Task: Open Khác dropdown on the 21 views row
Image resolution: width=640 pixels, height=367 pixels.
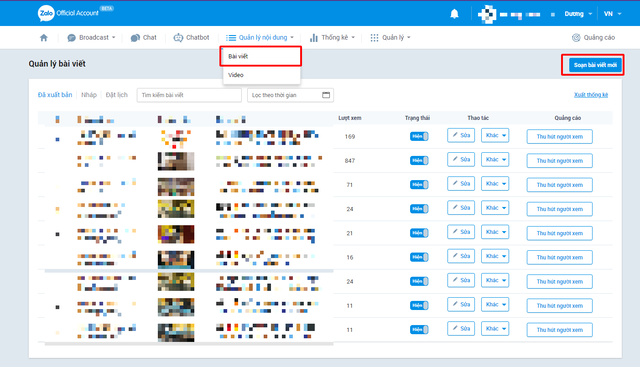Action: click(495, 232)
